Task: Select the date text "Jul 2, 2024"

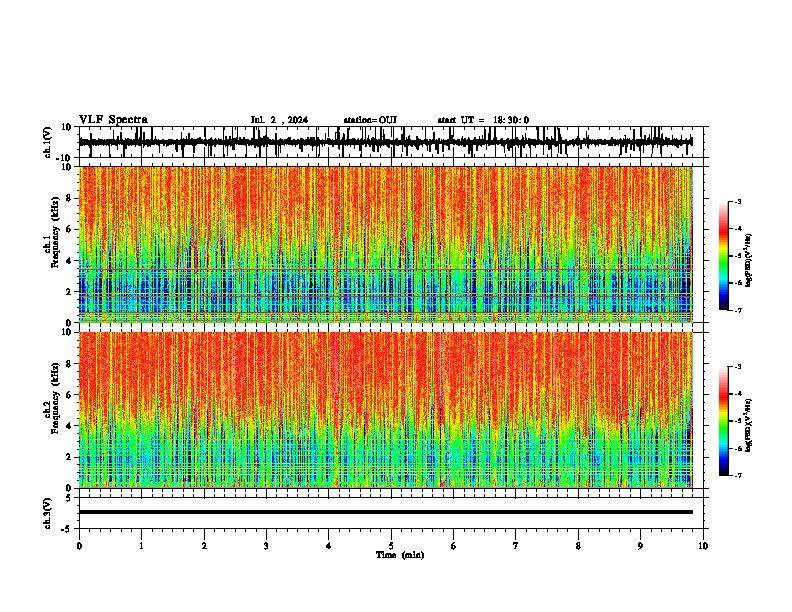Action: click(279, 120)
